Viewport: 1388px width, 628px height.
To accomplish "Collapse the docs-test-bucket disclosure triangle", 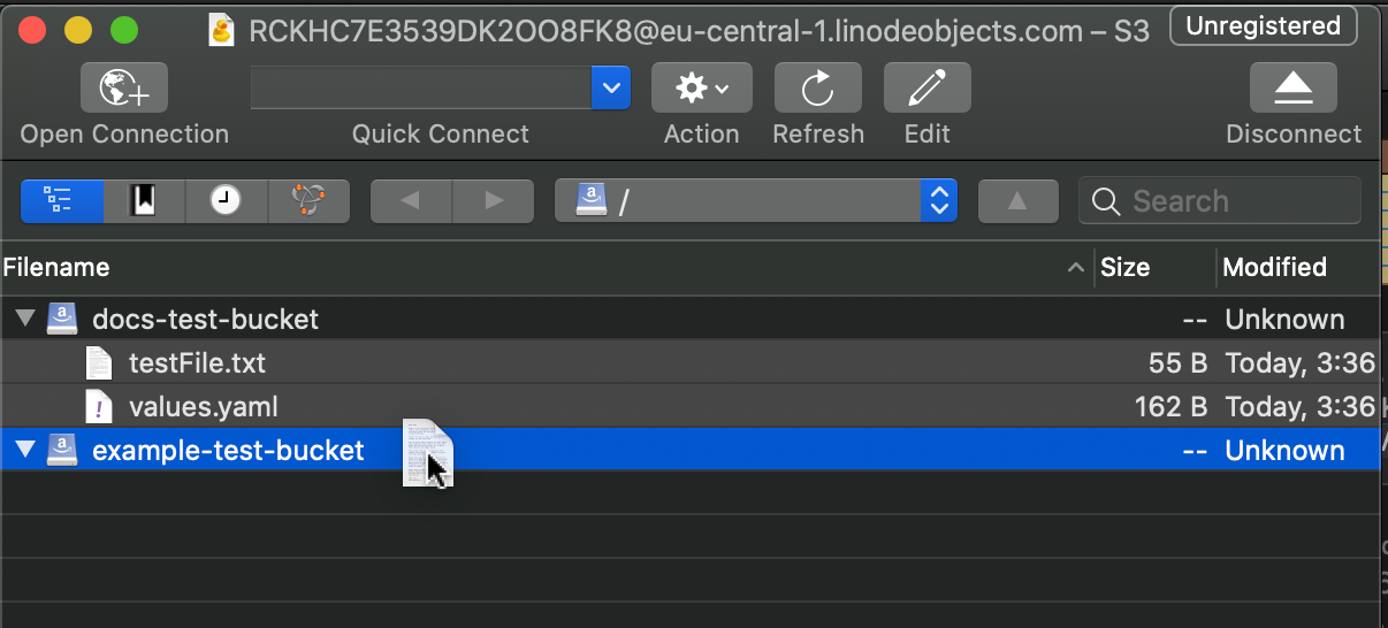I will (x=25, y=318).
